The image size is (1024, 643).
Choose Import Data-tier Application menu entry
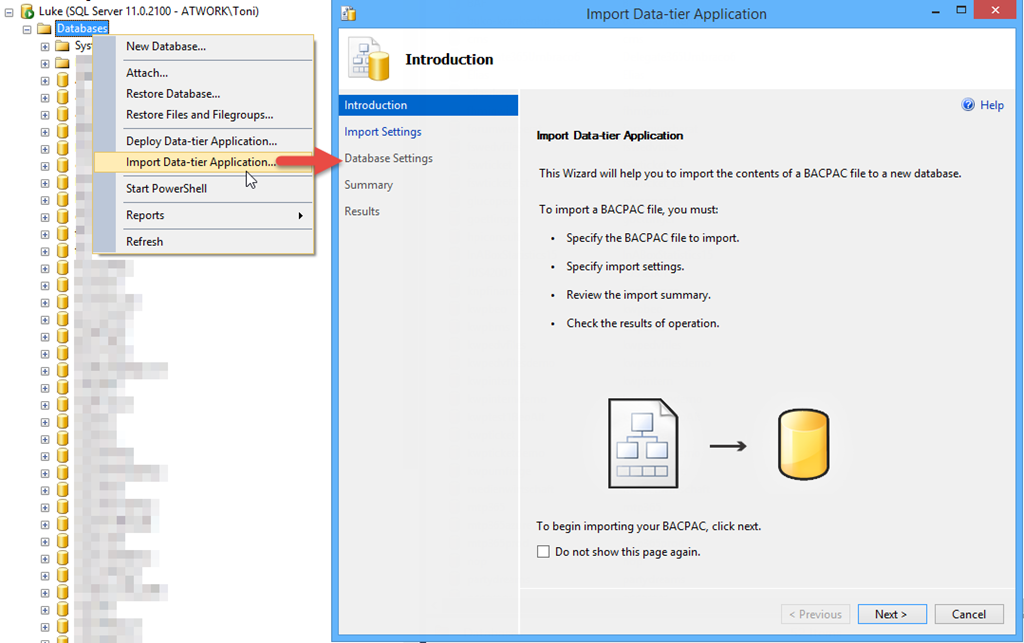[x=201, y=162]
